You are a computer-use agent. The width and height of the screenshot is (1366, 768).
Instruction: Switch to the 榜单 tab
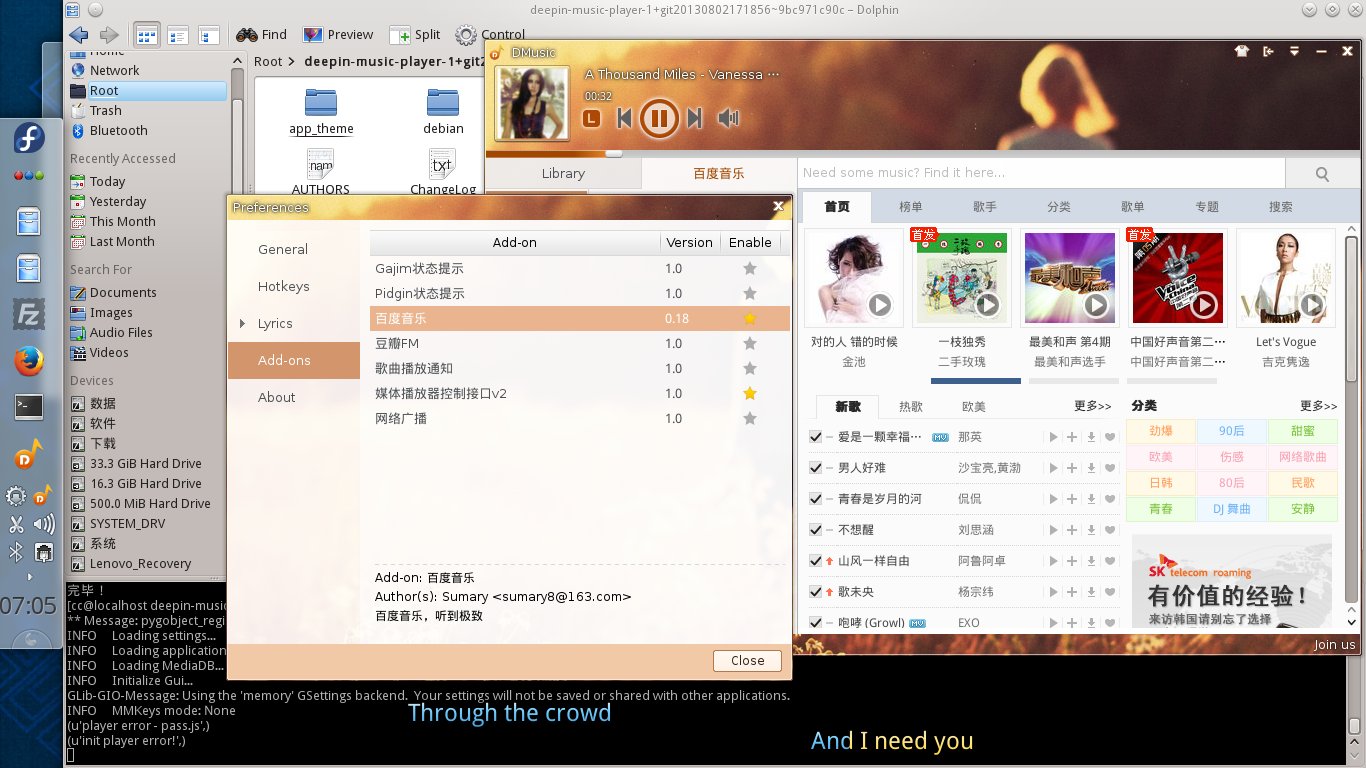910,207
